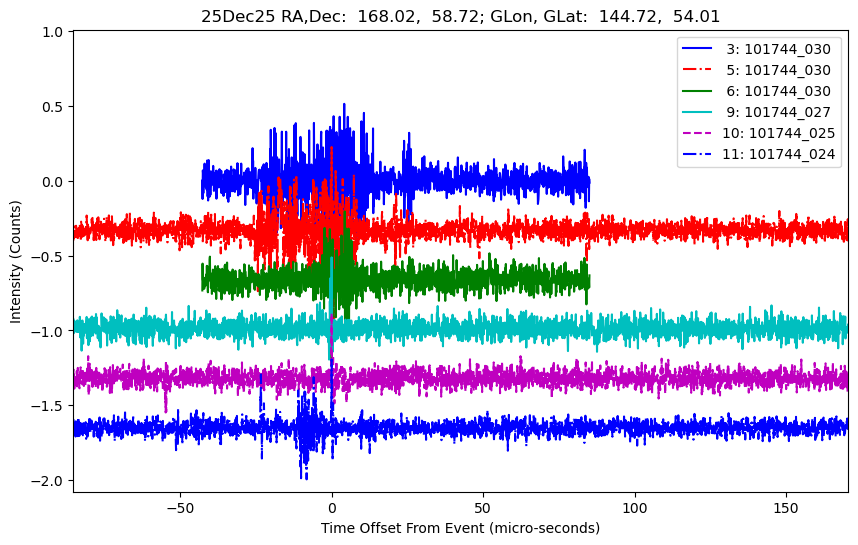Click the y-axis tick label 0.5
This screenshot has width=858, height=545.
(x=53, y=107)
